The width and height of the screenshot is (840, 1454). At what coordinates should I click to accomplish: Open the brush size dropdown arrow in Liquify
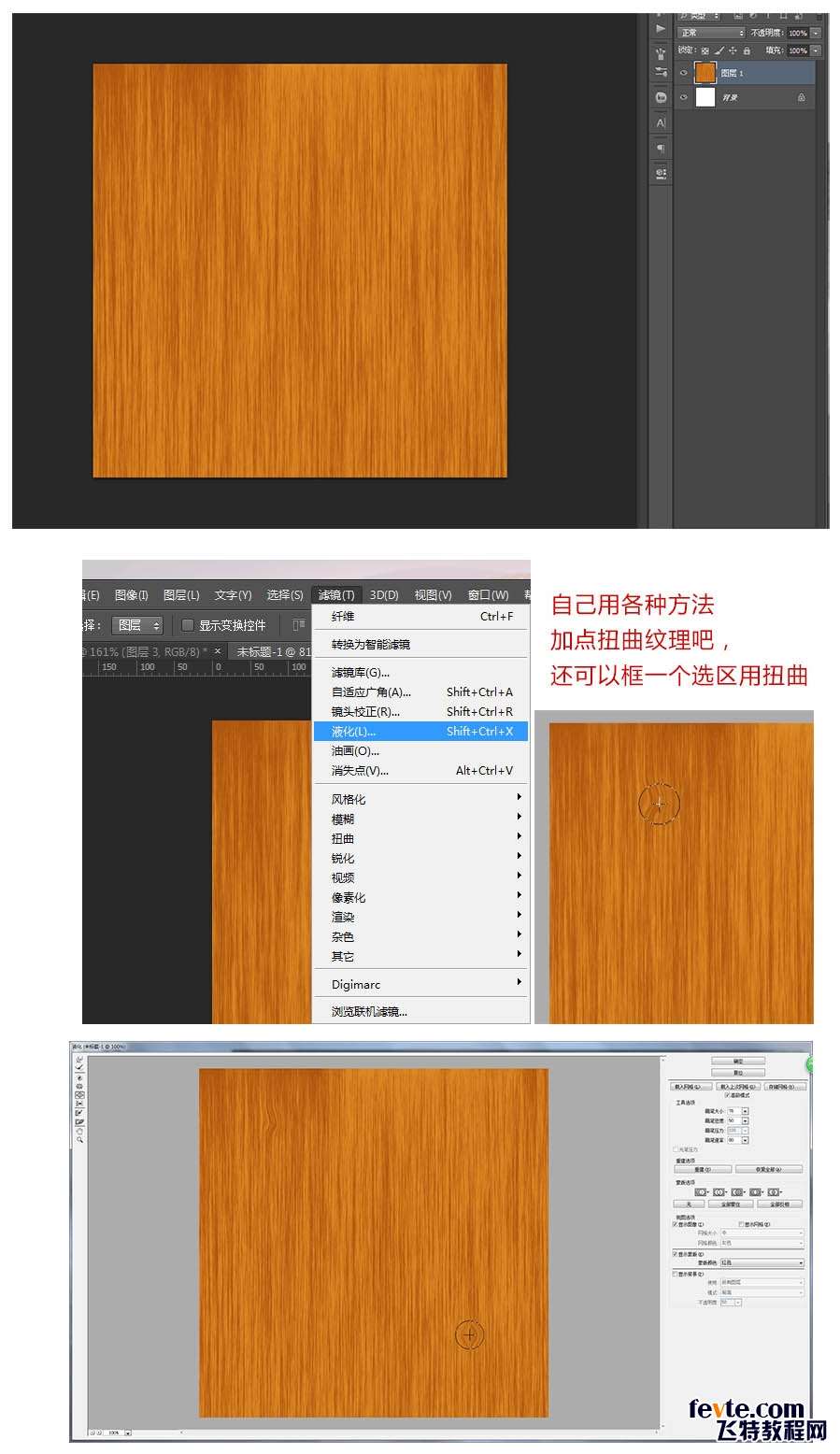click(x=745, y=1111)
